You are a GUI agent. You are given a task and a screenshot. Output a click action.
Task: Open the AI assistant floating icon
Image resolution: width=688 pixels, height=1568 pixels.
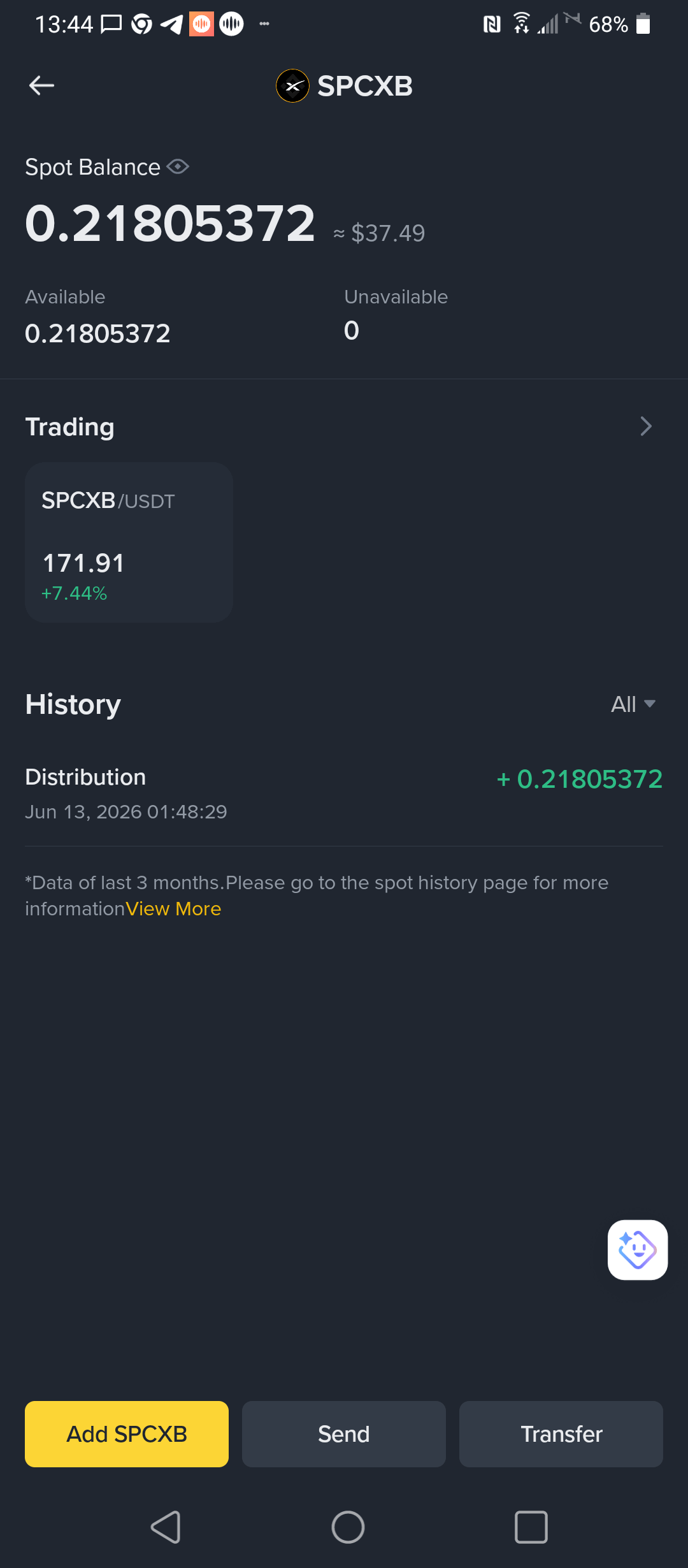click(638, 1250)
